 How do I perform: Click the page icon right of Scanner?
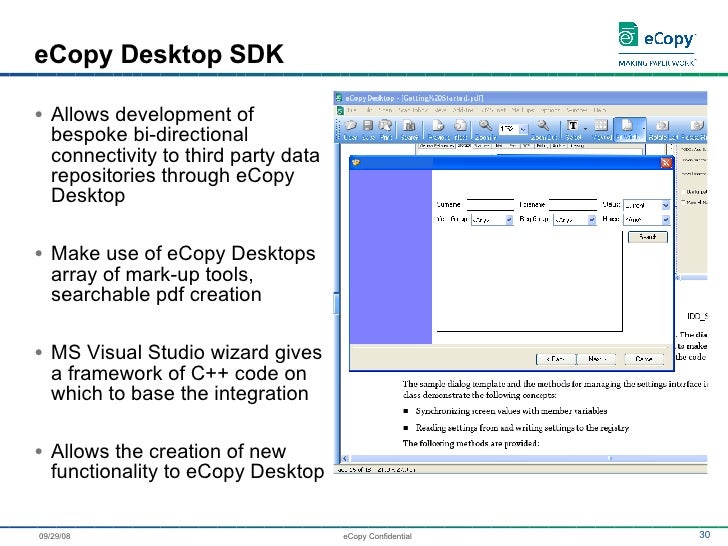pos(437,130)
